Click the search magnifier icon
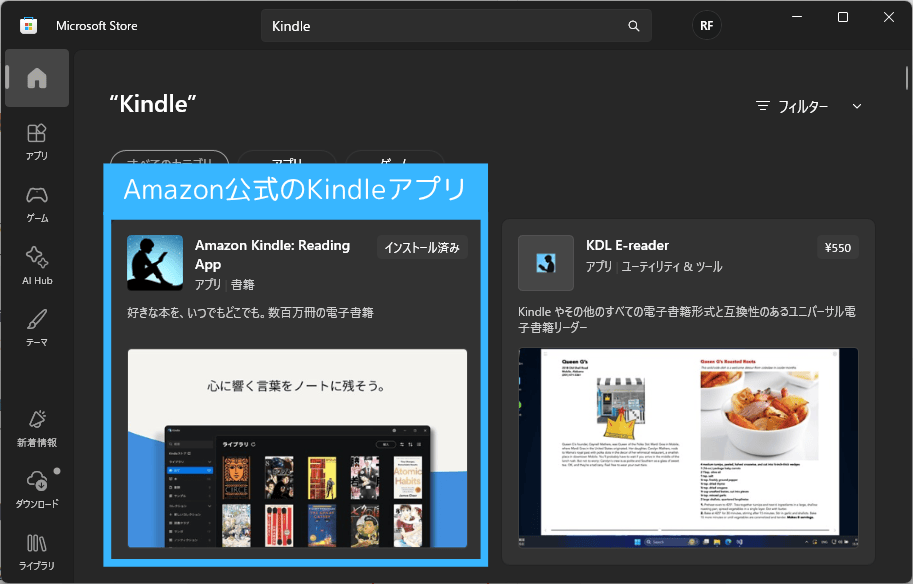This screenshot has width=913, height=584. point(634,26)
